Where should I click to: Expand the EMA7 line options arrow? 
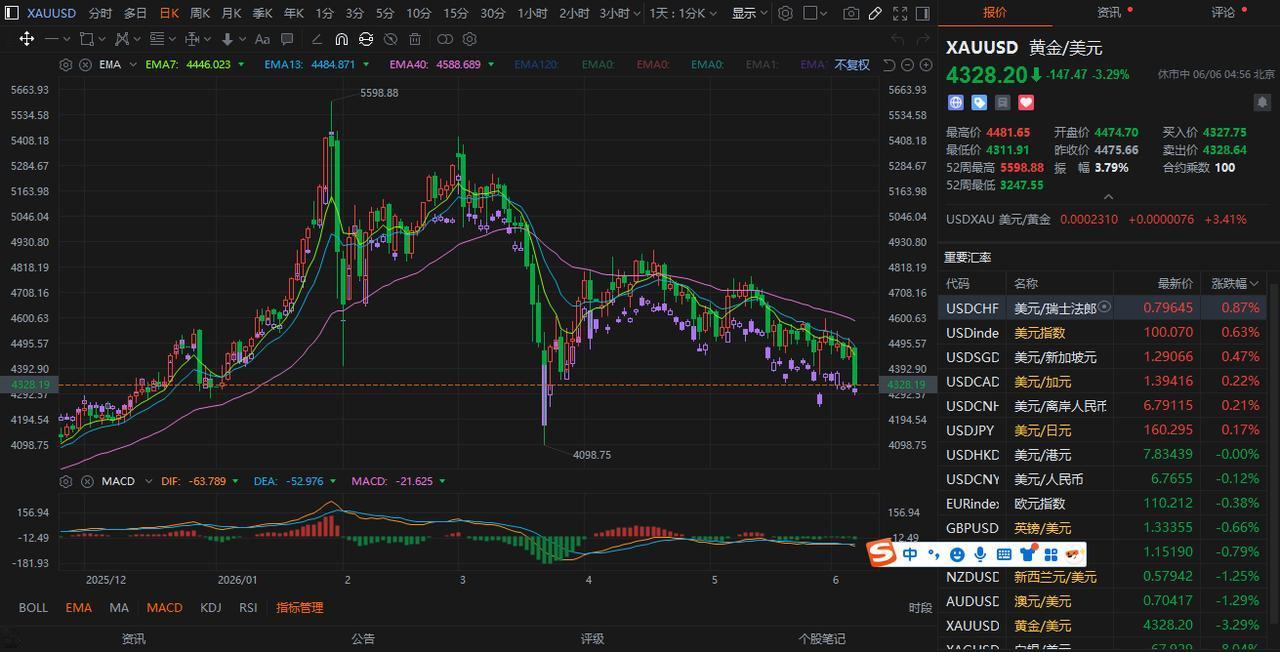click(x=241, y=64)
